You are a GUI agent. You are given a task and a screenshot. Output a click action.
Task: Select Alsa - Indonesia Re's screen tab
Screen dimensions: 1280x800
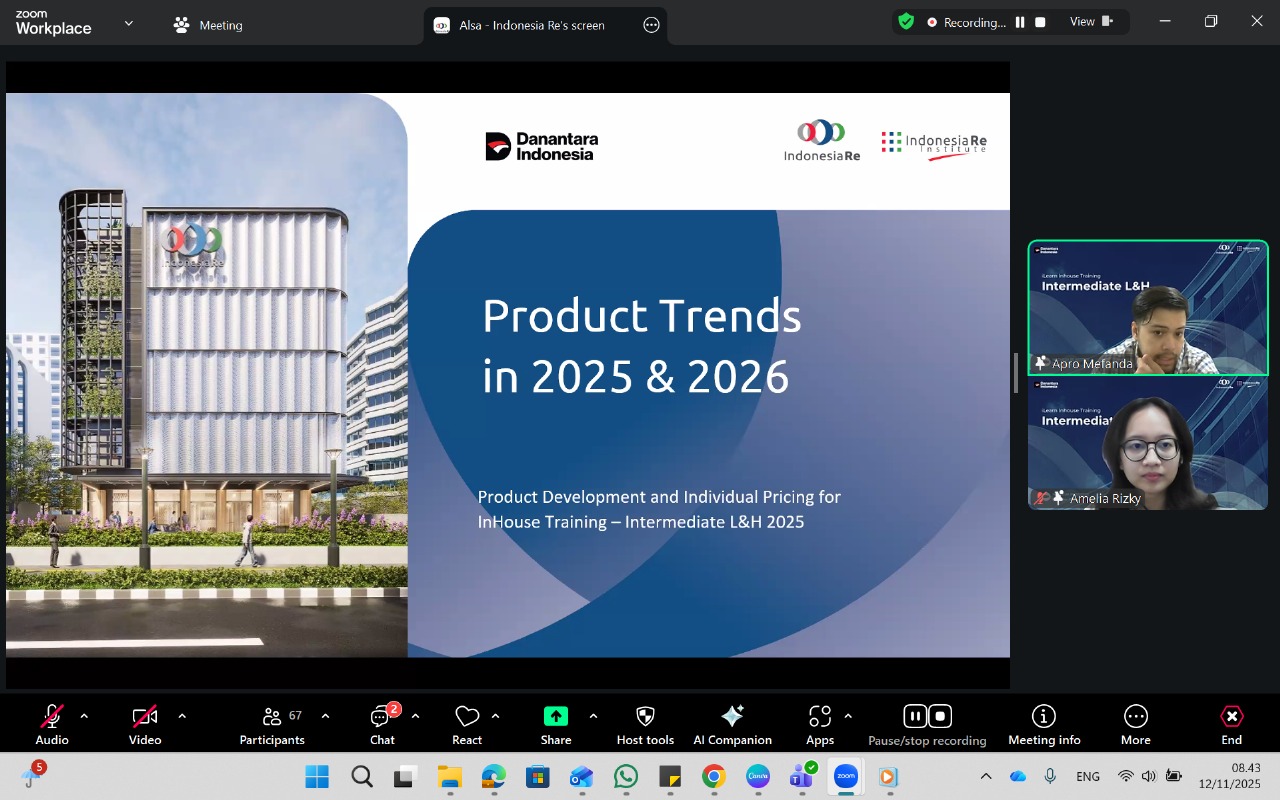pyautogui.click(x=531, y=25)
